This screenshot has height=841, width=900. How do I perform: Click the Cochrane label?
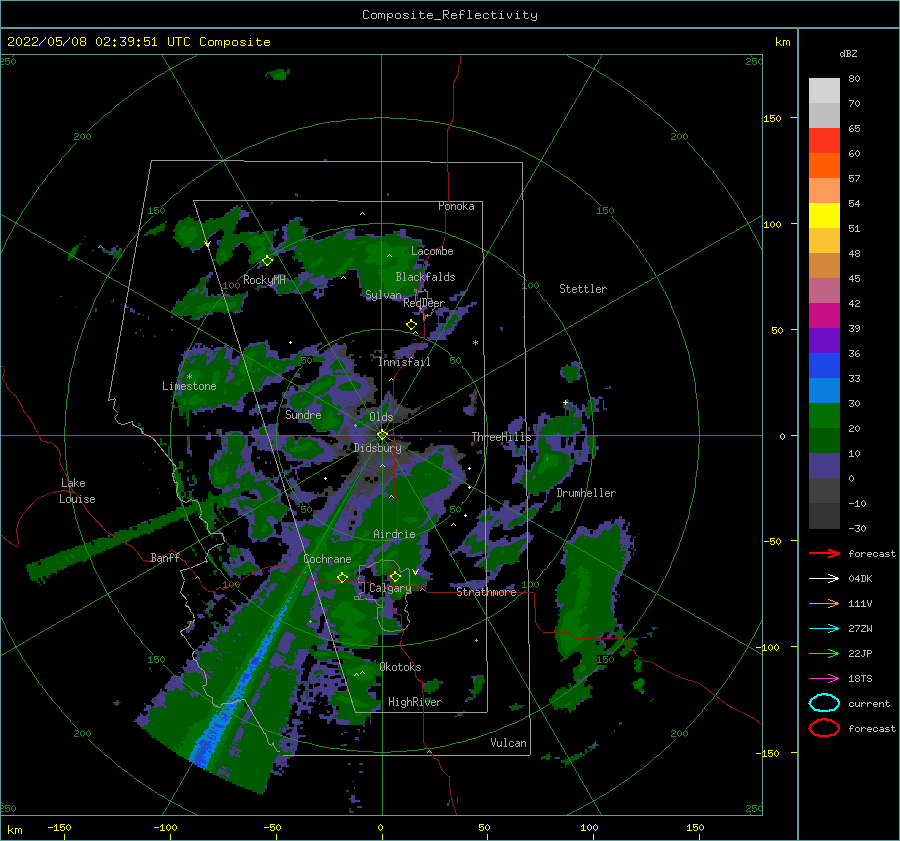[327, 559]
